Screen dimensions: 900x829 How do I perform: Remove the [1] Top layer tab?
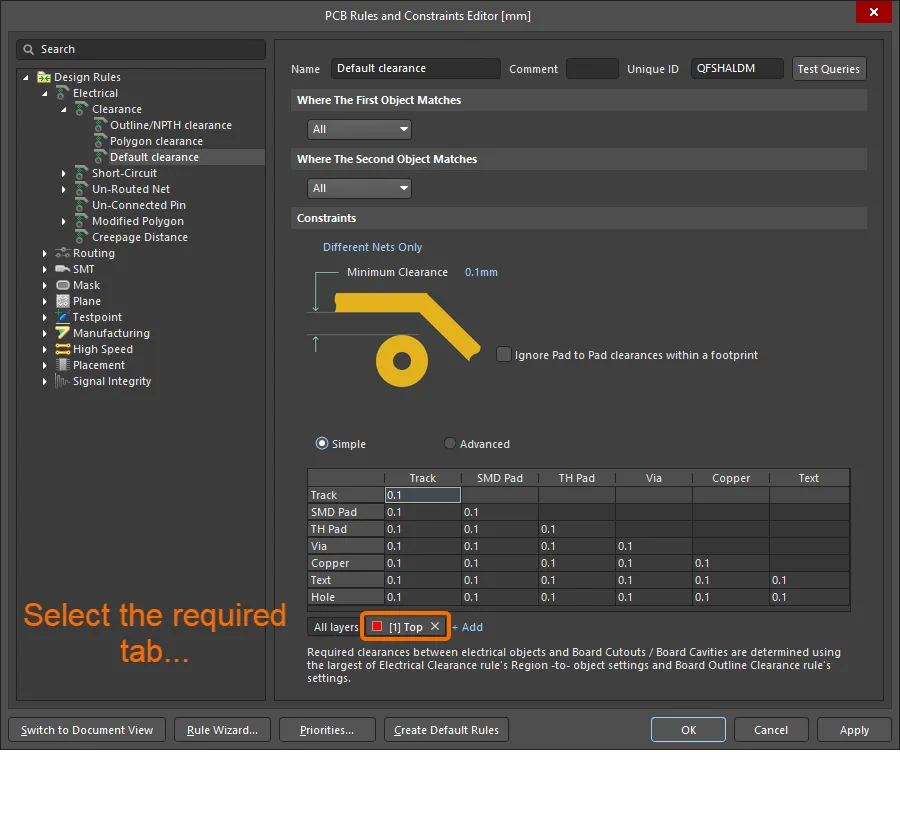click(x=435, y=626)
